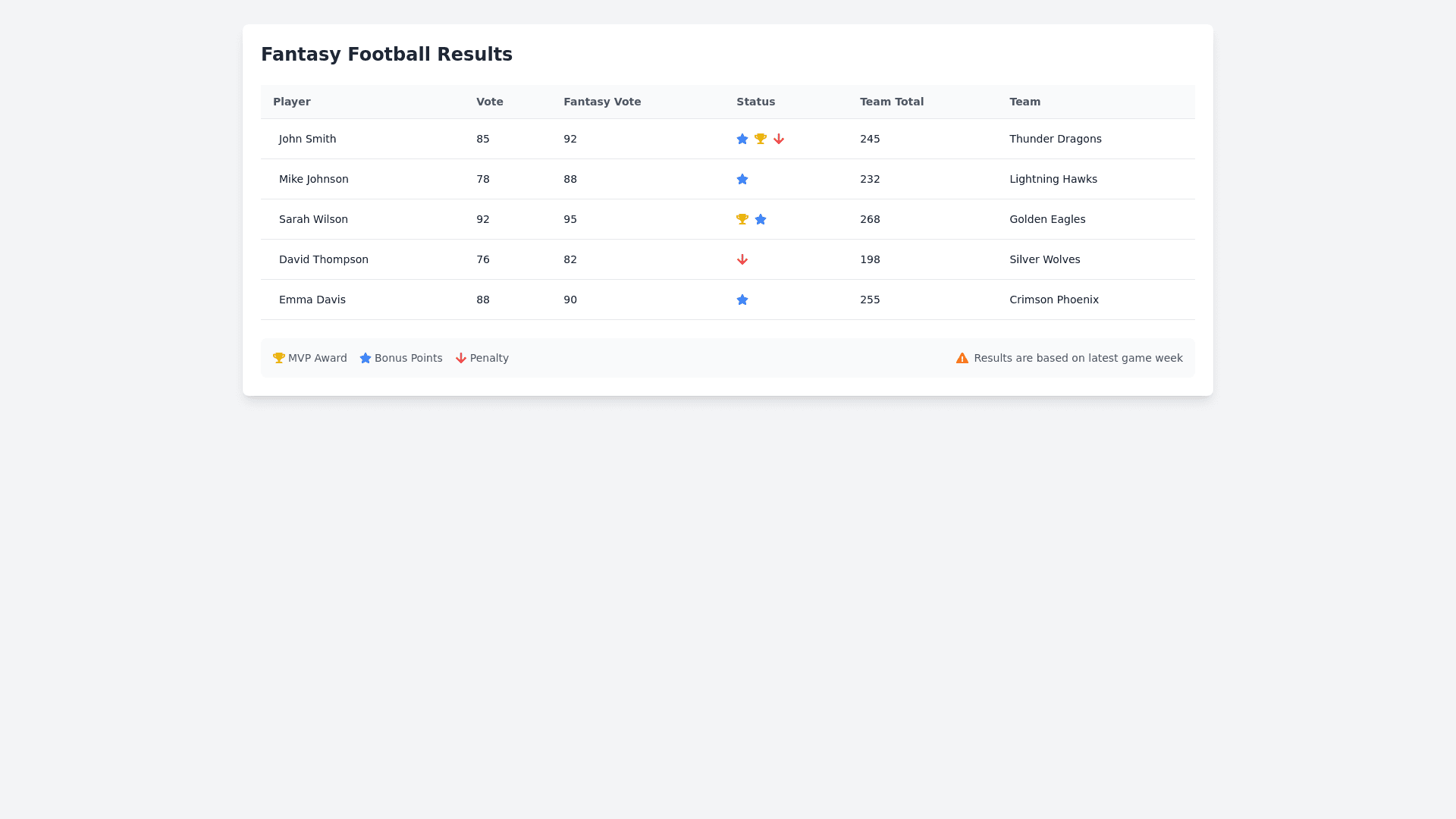Click David Thompson's penalty arrow icon
Viewport: 1456px width, 819px height.
[x=742, y=259]
